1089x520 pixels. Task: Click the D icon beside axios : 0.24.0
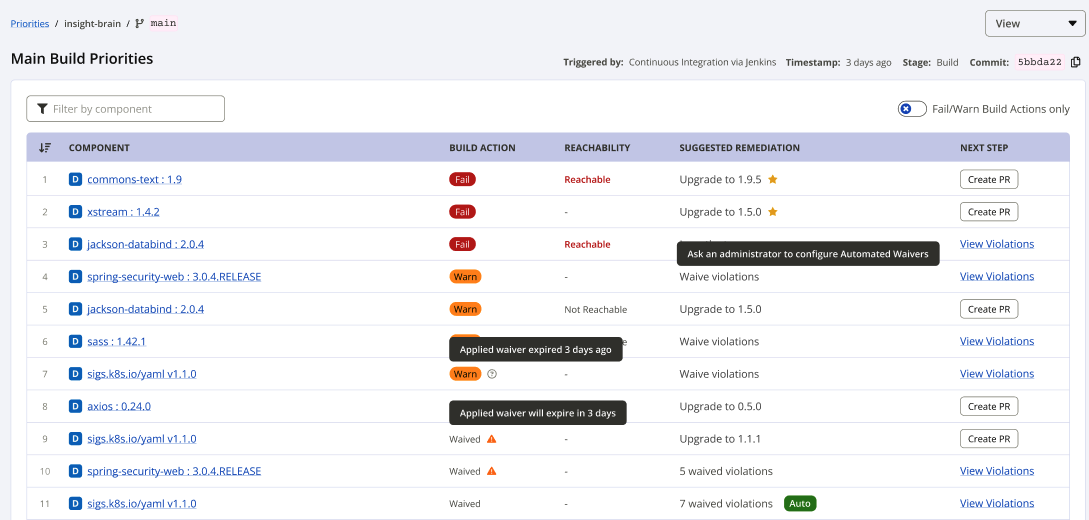tap(75, 406)
